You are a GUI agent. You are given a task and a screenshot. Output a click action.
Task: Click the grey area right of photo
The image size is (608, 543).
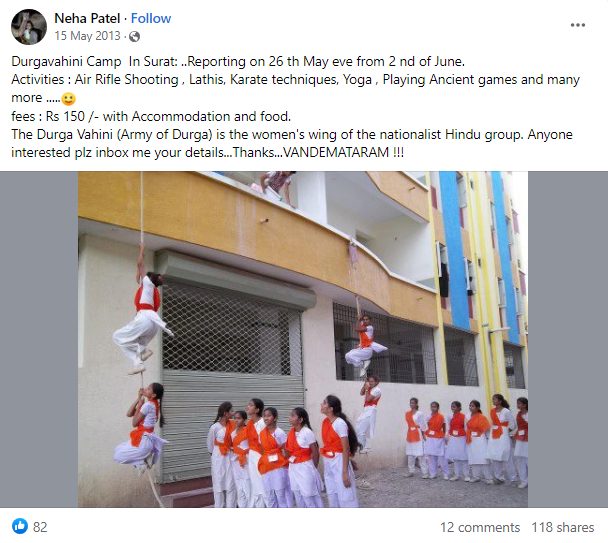568,339
